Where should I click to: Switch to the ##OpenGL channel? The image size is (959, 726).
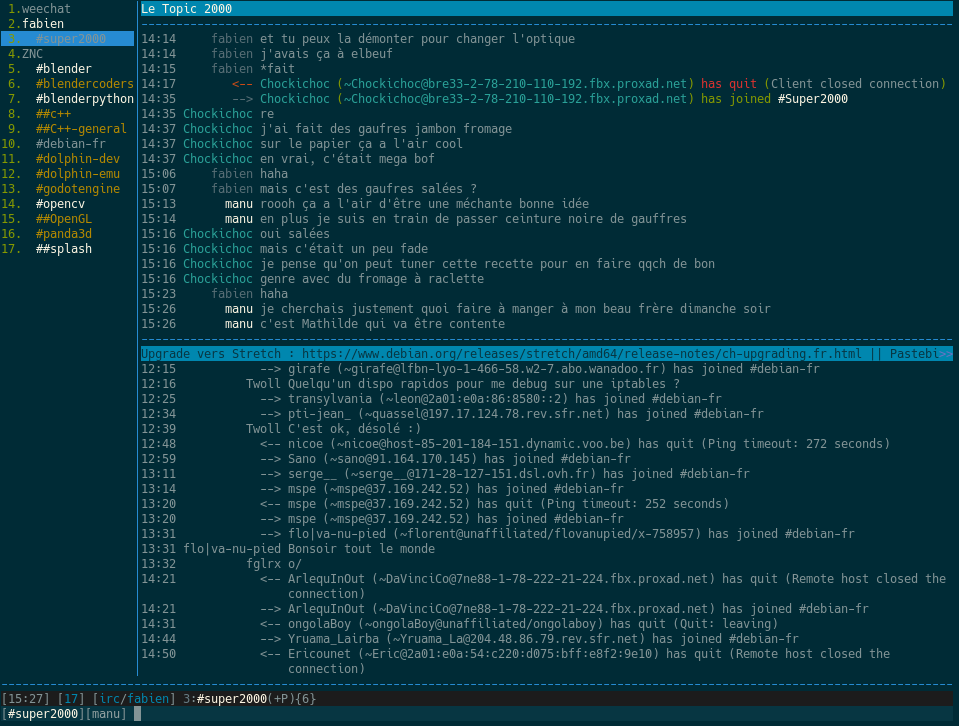[64, 218]
